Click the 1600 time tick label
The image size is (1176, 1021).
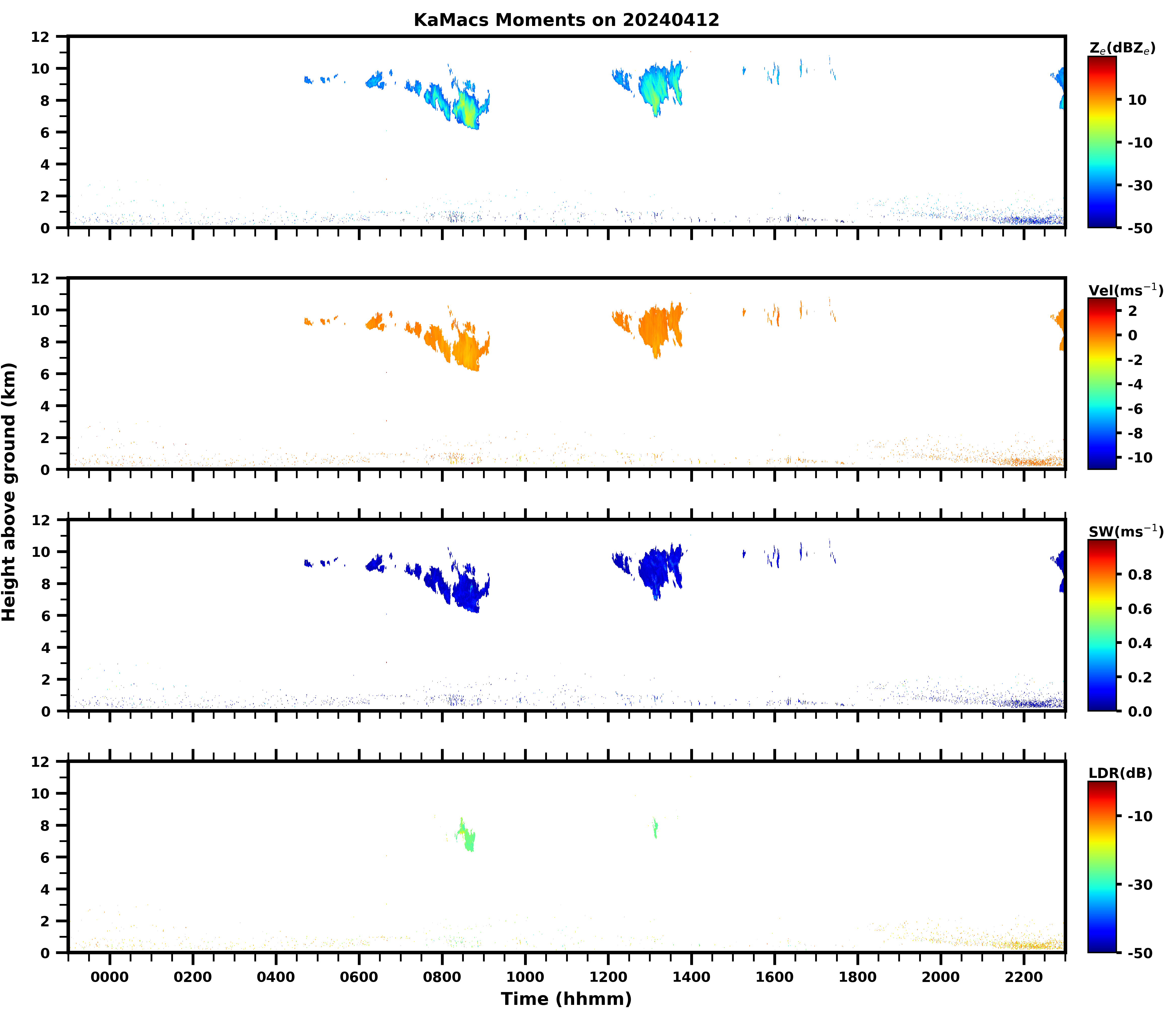point(774,977)
